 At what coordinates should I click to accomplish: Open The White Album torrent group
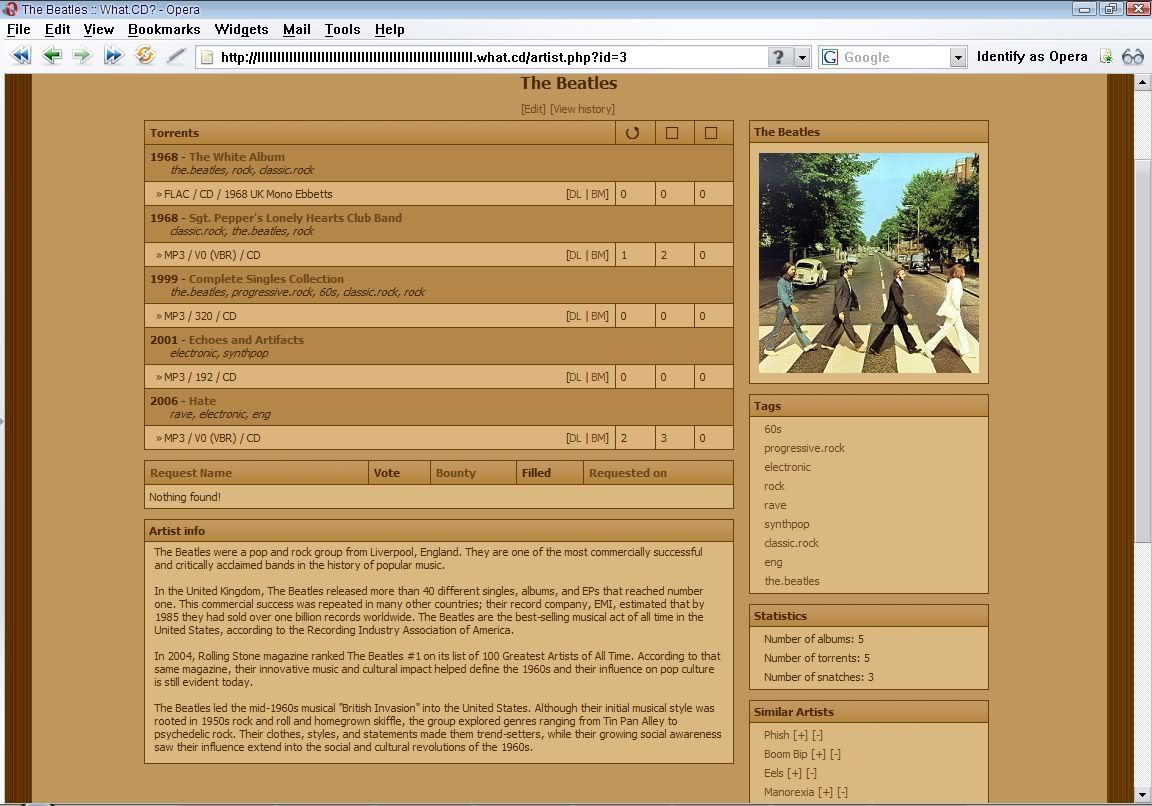237,156
